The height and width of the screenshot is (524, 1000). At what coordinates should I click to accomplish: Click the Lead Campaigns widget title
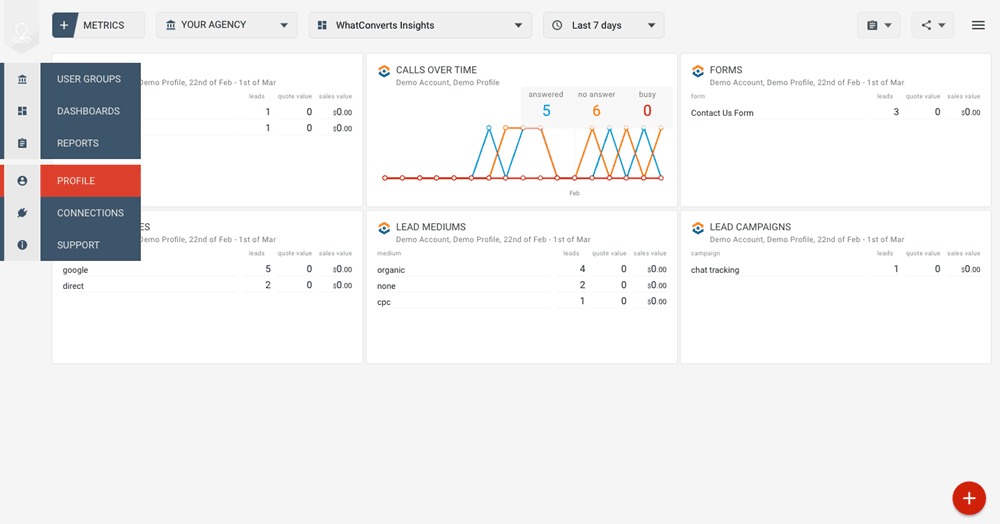point(750,227)
